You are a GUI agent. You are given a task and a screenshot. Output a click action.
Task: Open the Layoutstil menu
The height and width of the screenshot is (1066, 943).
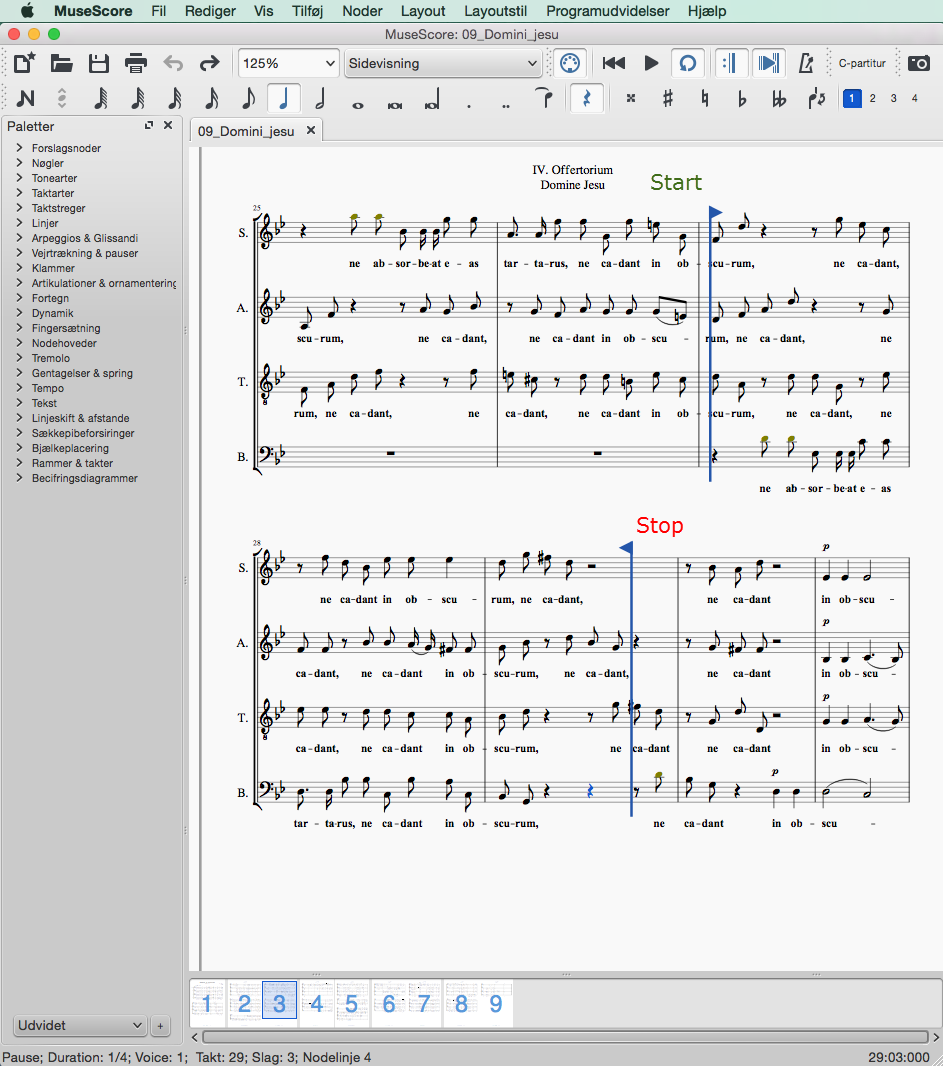pos(496,11)
